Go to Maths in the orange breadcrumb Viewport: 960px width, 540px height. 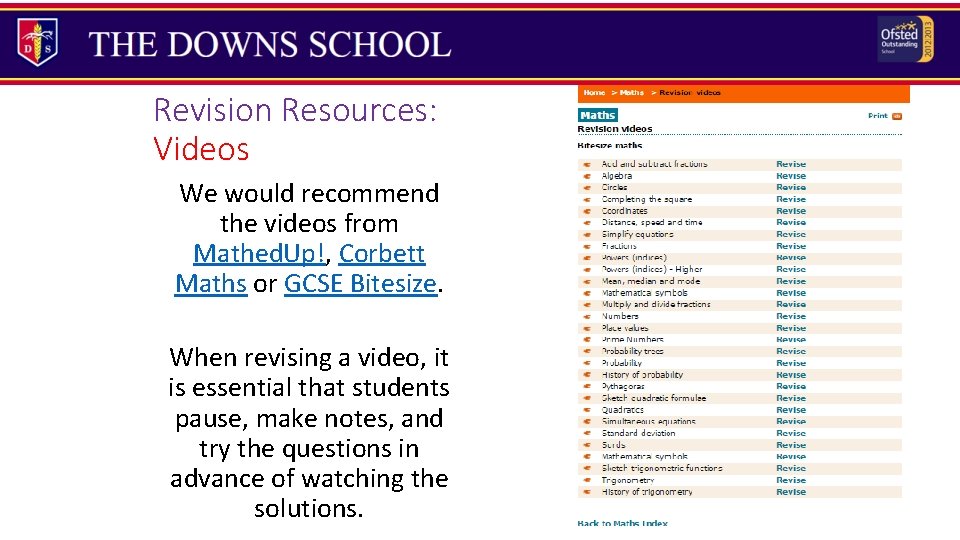632,92
